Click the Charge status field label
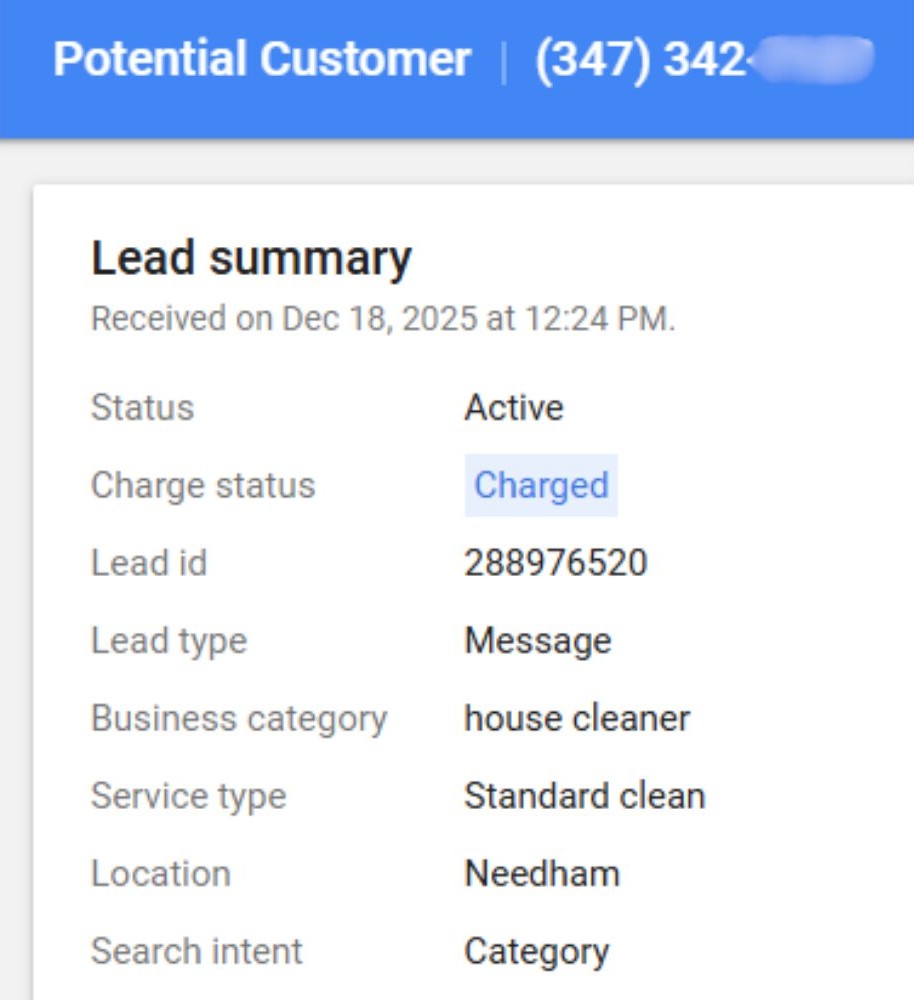The width and height of the screenshot is (914, 1000). (x=203, y=486)
